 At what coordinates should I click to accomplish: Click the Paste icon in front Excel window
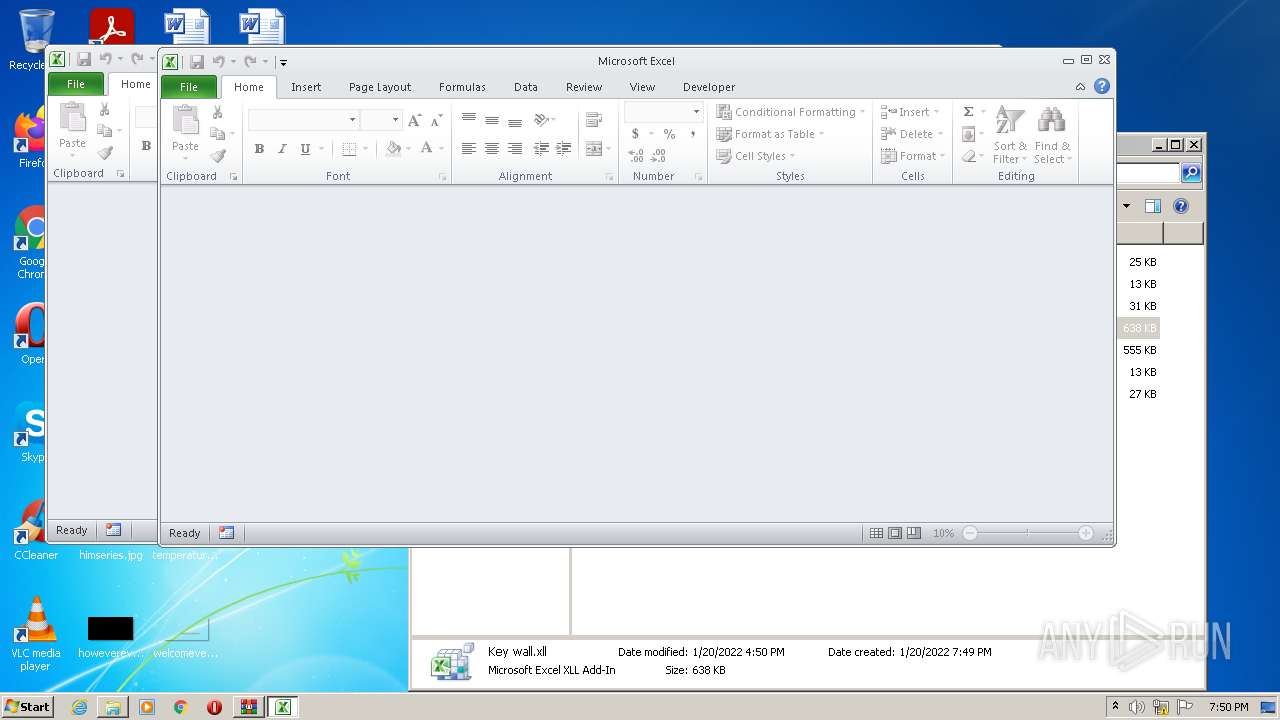point(185,120)
